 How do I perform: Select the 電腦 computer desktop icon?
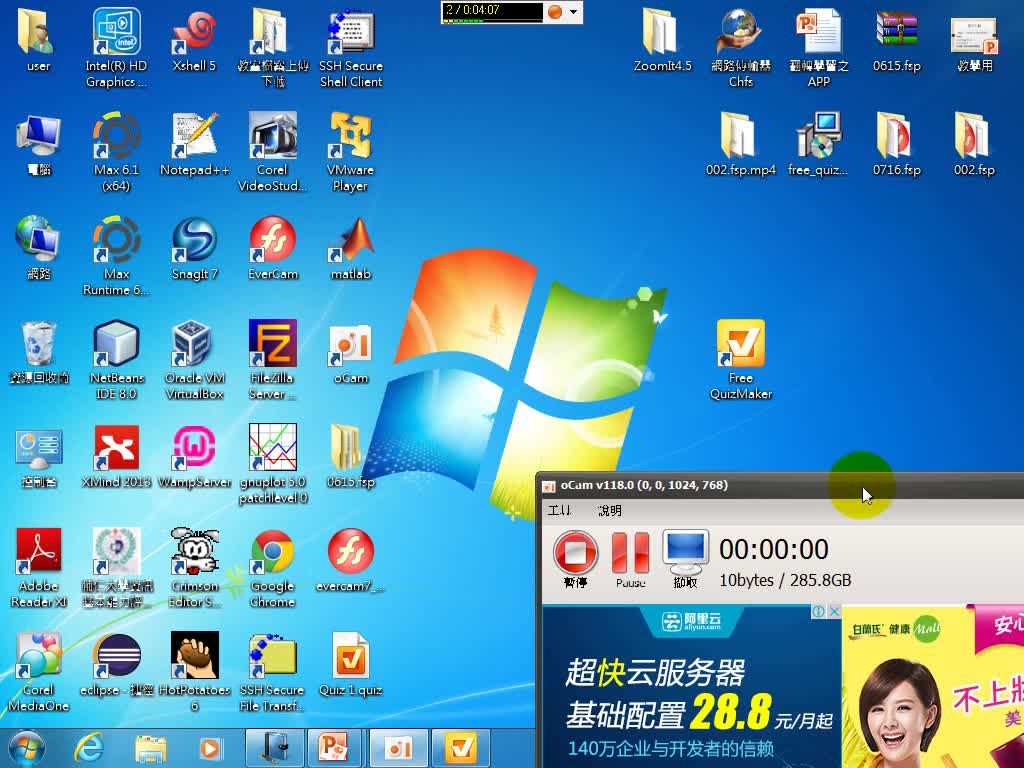[39, 144]
